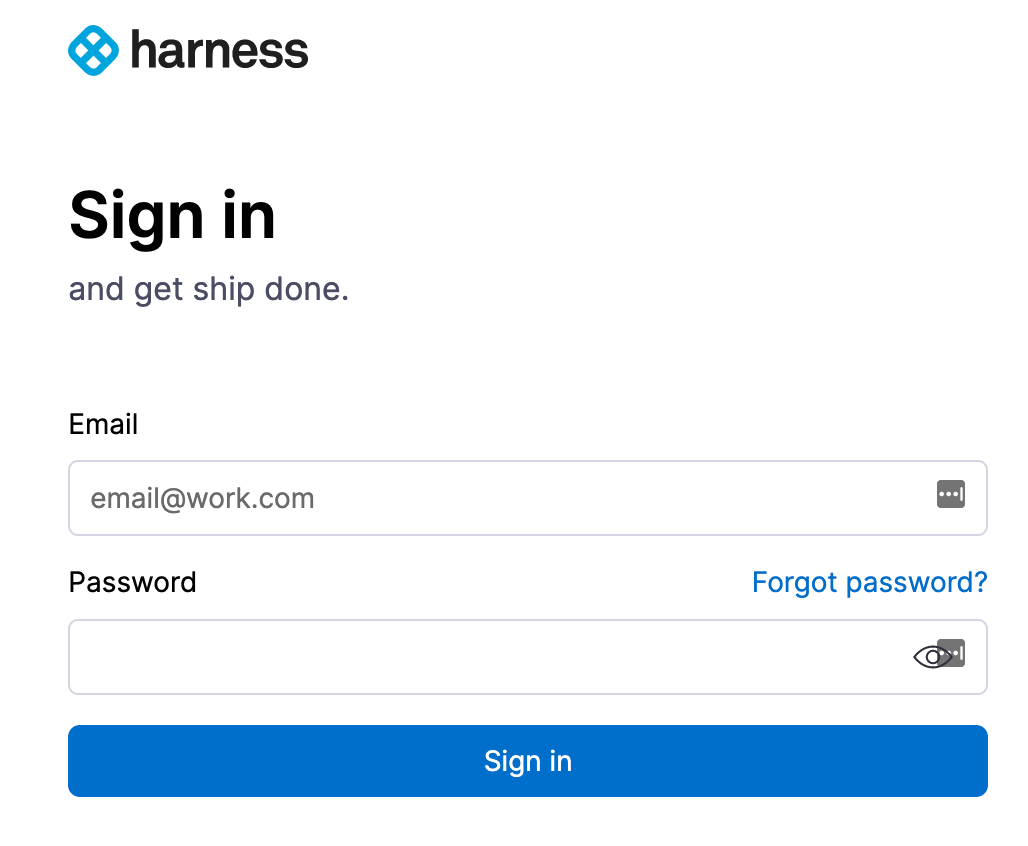This screenshot has width=1028, height=846.
Task: Reset credentials via Forgot password?
Action: pos(869,582)
